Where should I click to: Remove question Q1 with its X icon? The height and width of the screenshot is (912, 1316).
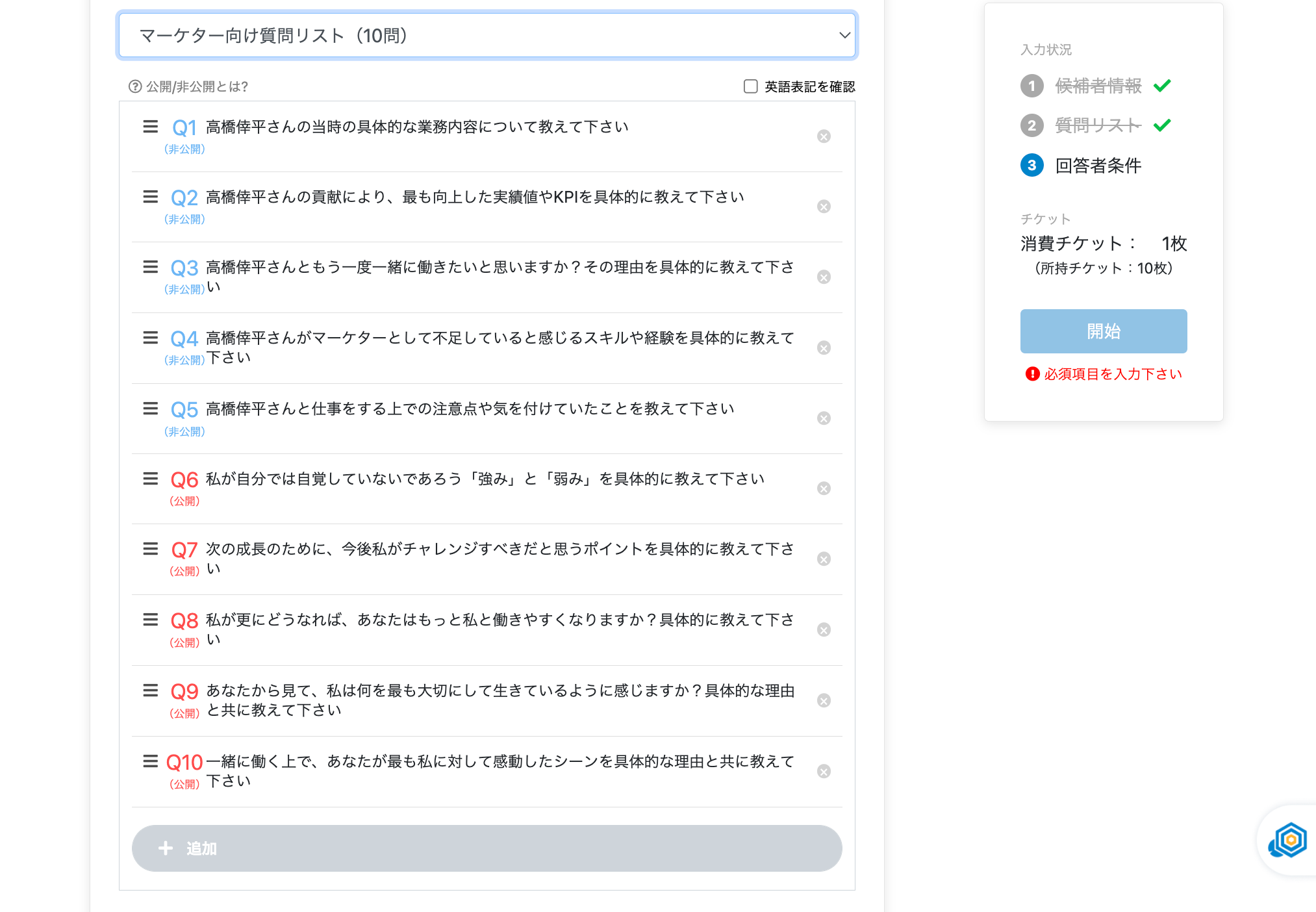coord(824,136)
